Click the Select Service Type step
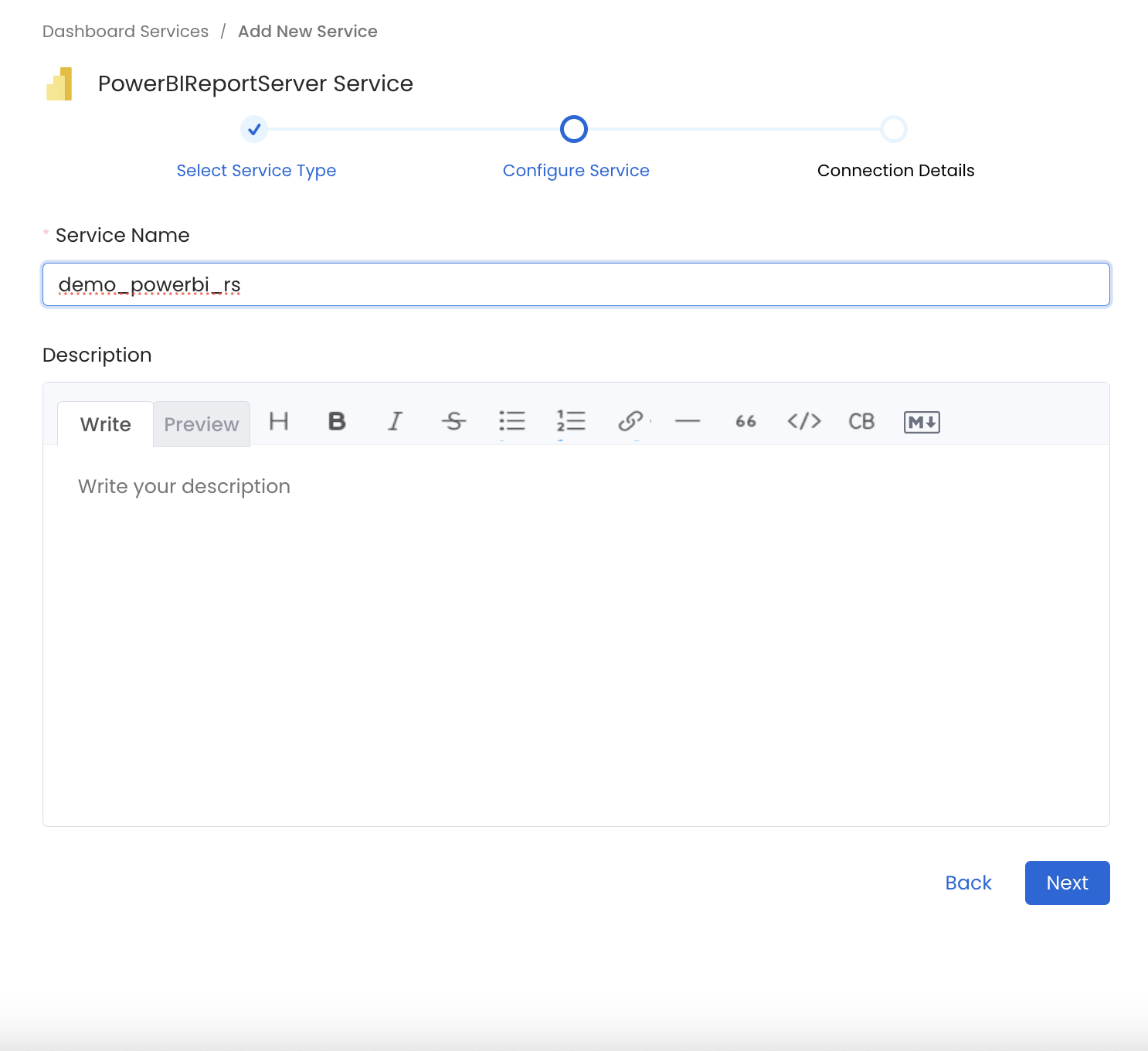Screen dimensions: 1148x1051 [x=256, y=170]
